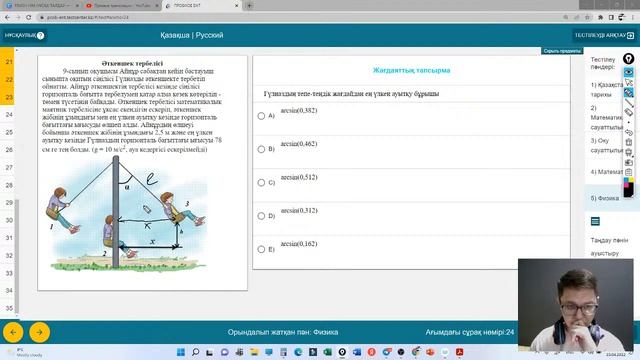Jump to question 28 in number list
Viewport: 640px width, 360px height.
tap(9, 185)
